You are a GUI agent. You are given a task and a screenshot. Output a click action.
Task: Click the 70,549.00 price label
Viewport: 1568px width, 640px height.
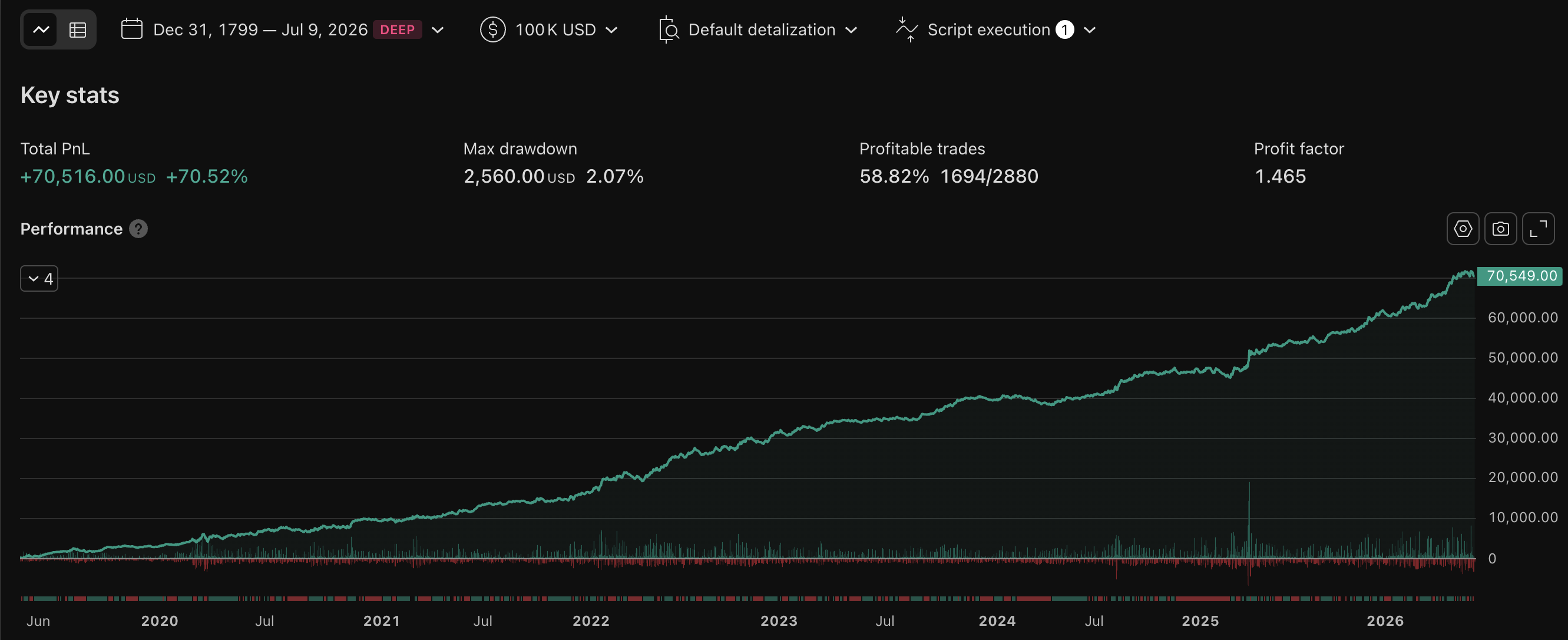coord(1520,276)
